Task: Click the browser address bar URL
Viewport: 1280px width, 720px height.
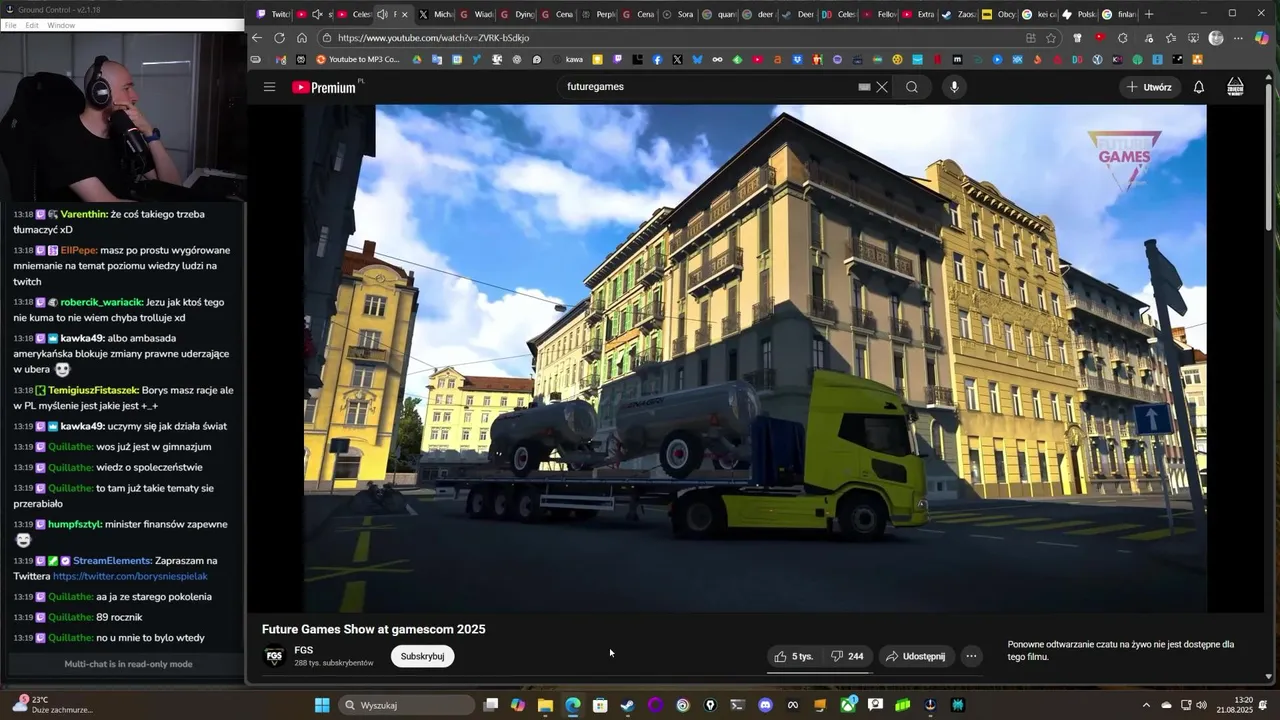Action: 433,38
